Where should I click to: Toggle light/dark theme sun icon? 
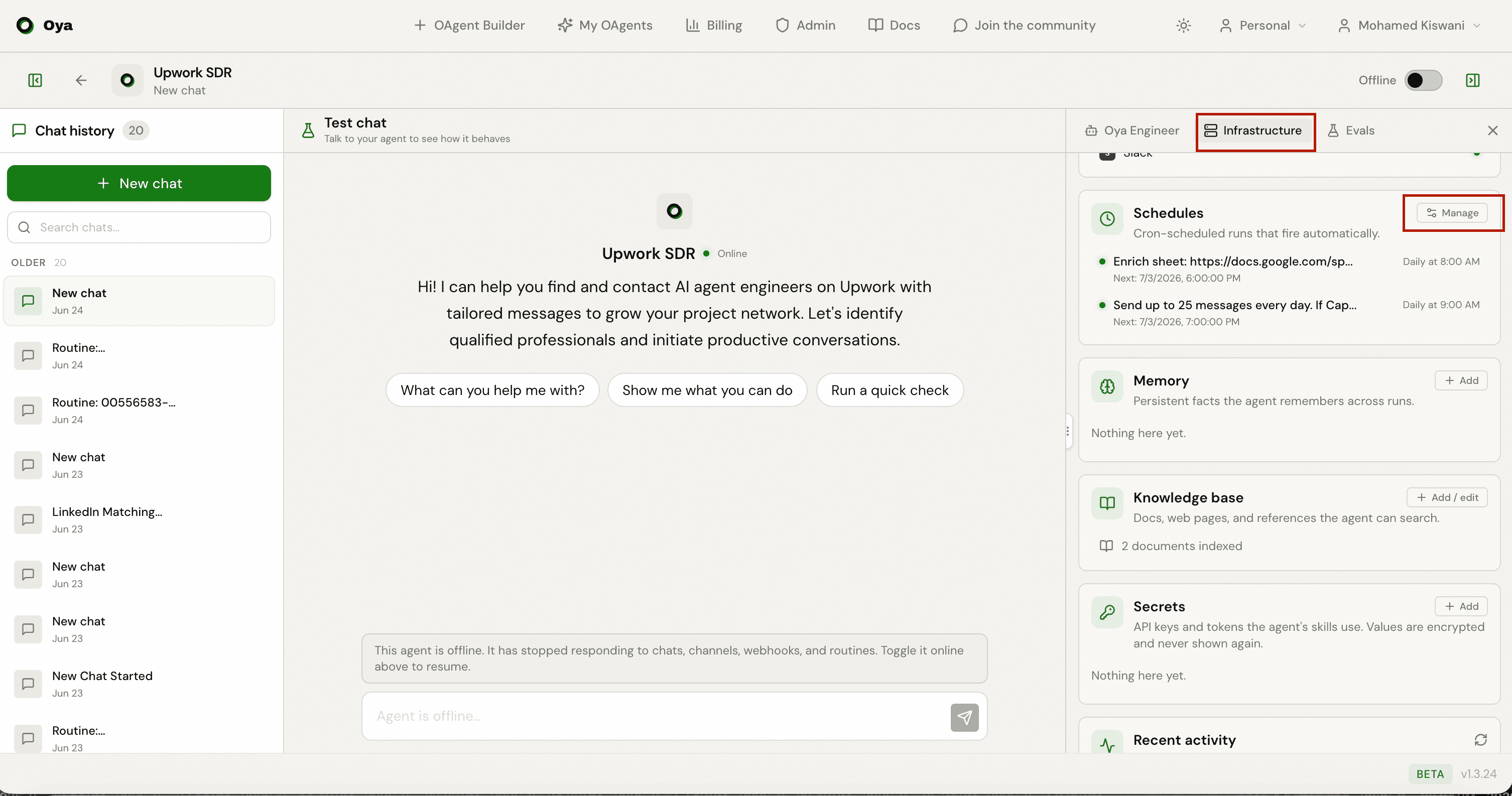tap(1183, 25)
